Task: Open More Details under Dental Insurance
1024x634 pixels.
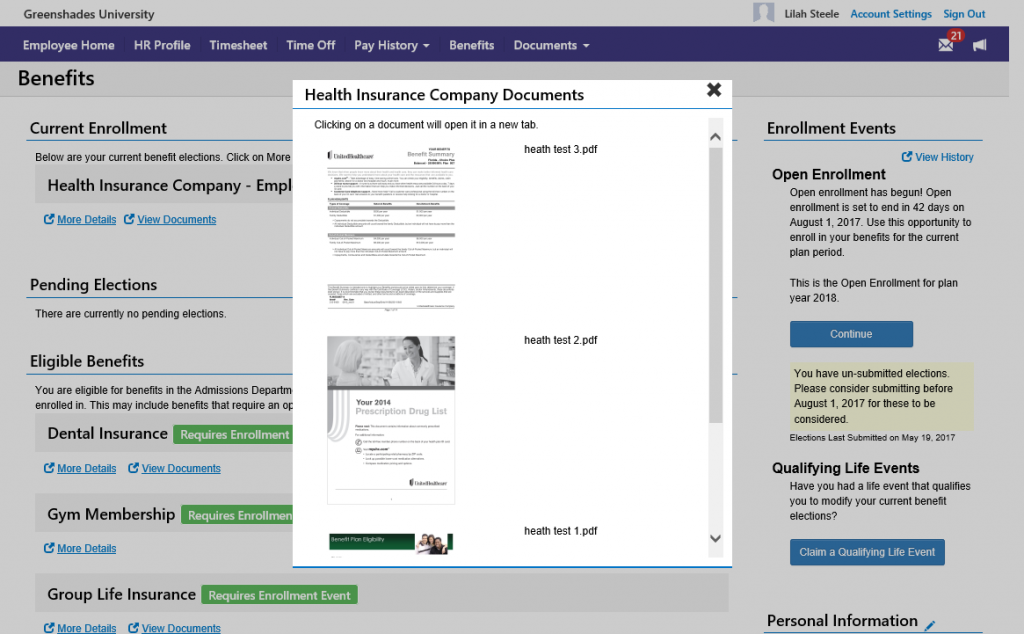Action: (x=86, y=468)
